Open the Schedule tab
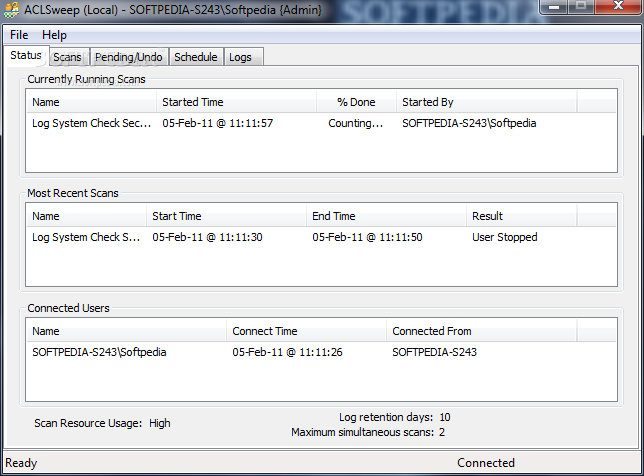Viewport: 644px width, 476px height. (196, 57)
